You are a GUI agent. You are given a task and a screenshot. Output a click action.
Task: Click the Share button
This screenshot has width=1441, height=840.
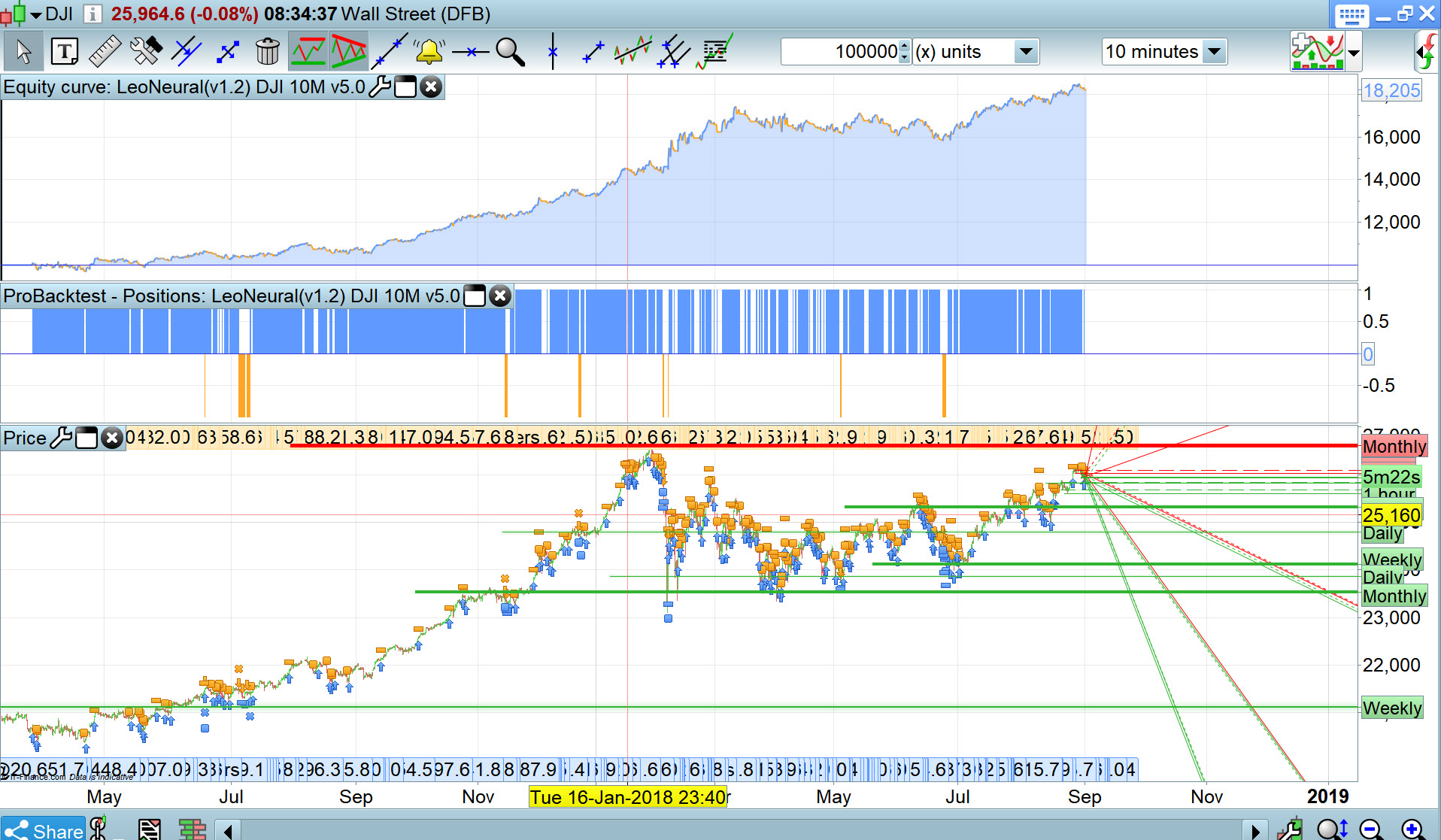[x=43, y=830]
